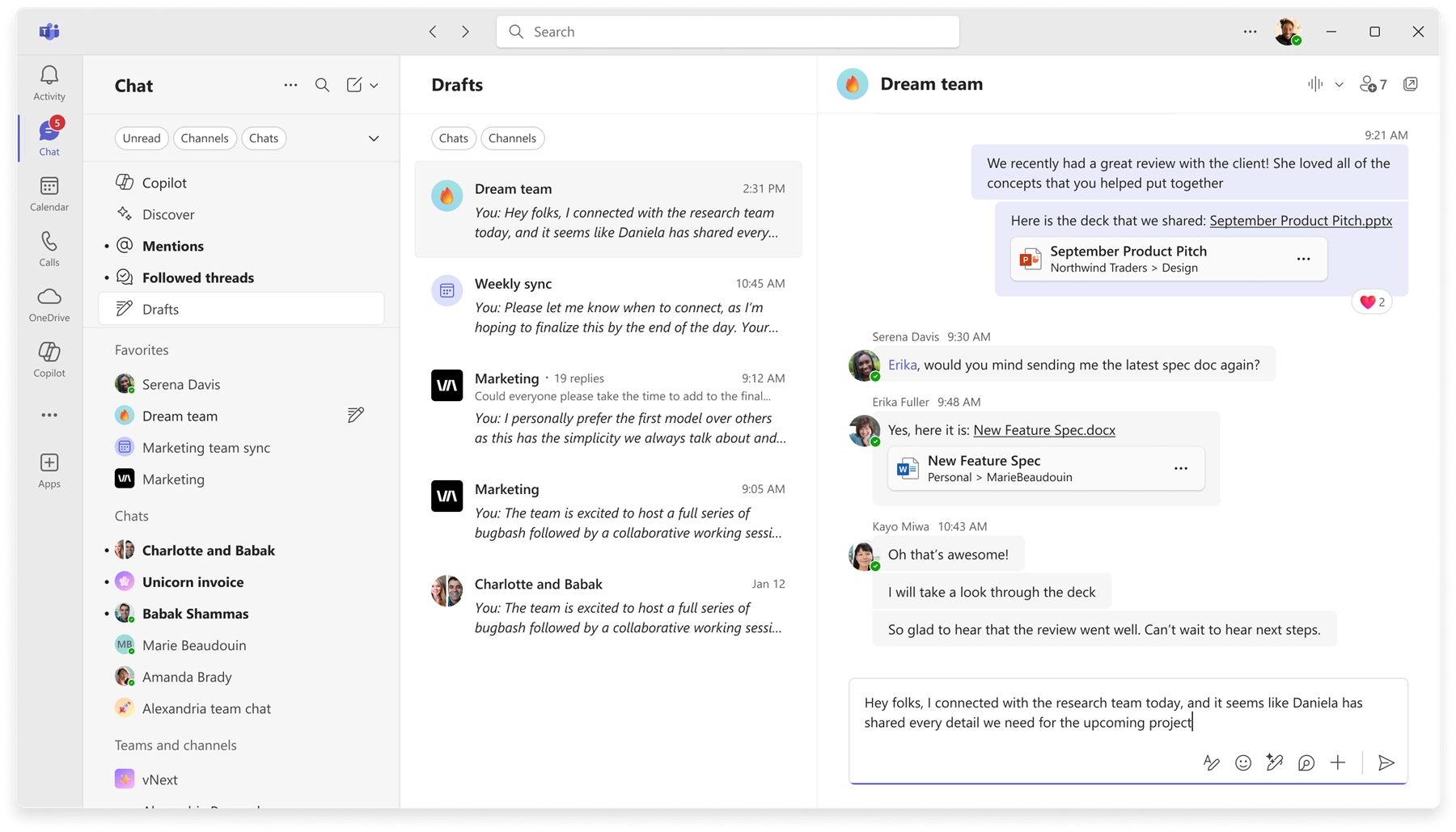The height and width of the screenshot is (832, 1456).
Task: Open the New Feature Spec.docx link
Action: [1044, 430]
